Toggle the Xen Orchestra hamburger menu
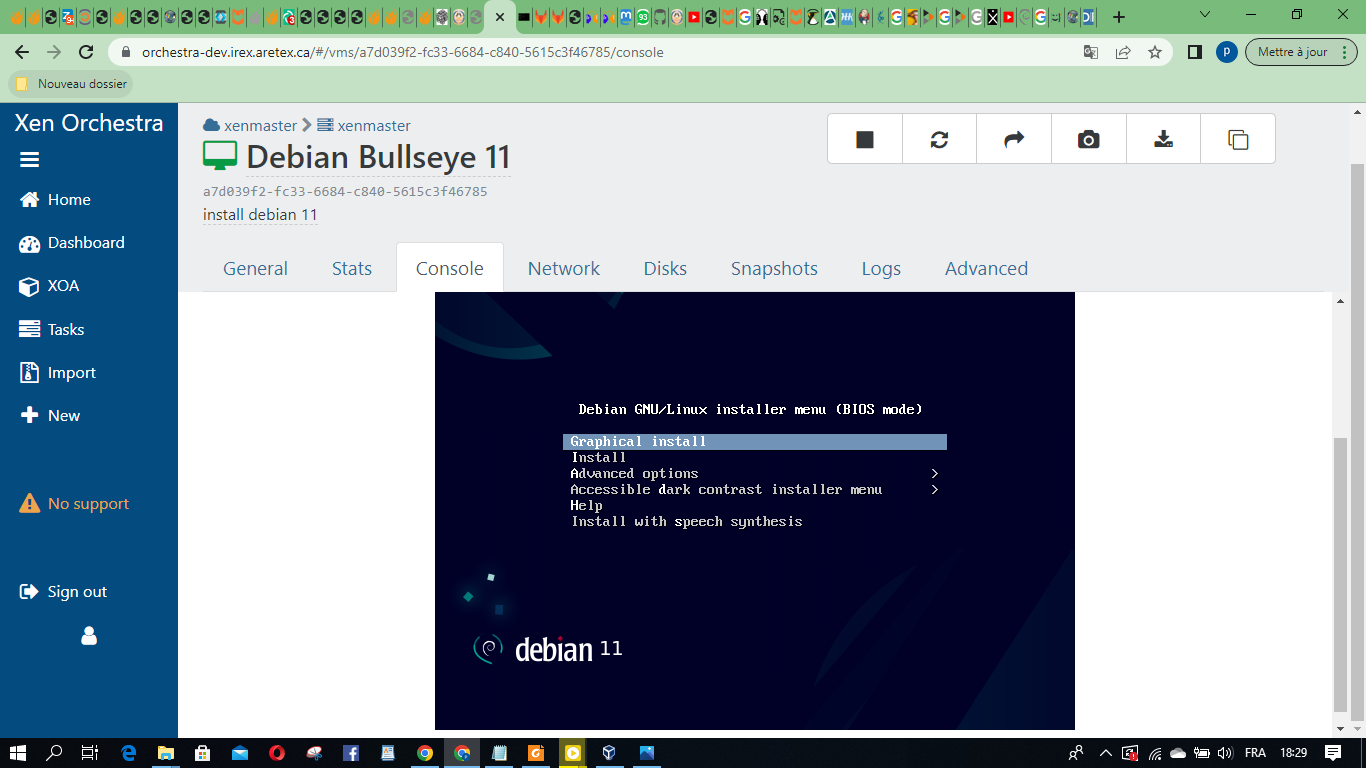This screenshot has width=1366, height=768. (29, 160)
